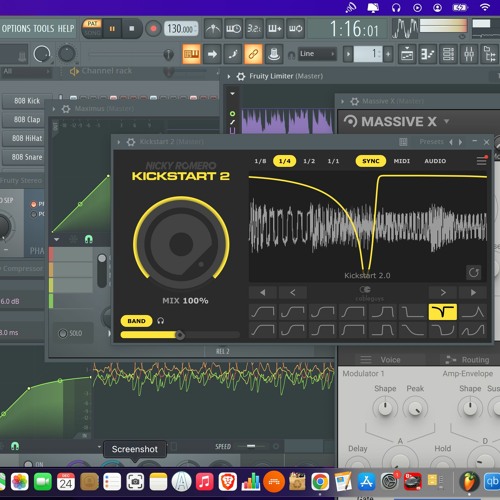Viewport: 500px width, 500px height.
Task: Click the red Record button
Action: point(153,29)
